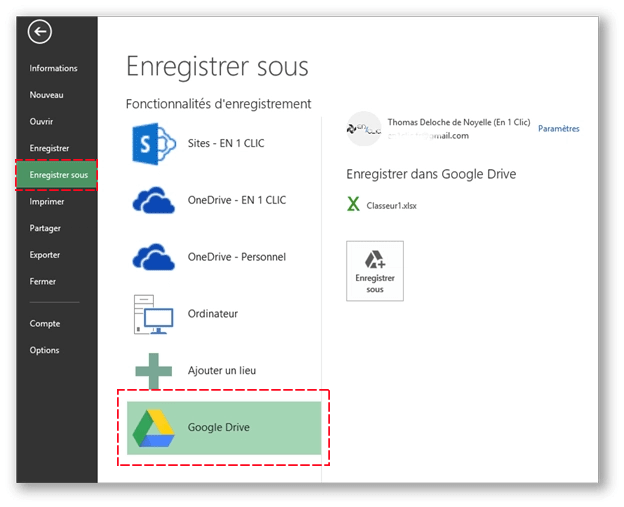
Task: Open the Paramètres link
Action: pyautogui.click(x=559, y=129)
